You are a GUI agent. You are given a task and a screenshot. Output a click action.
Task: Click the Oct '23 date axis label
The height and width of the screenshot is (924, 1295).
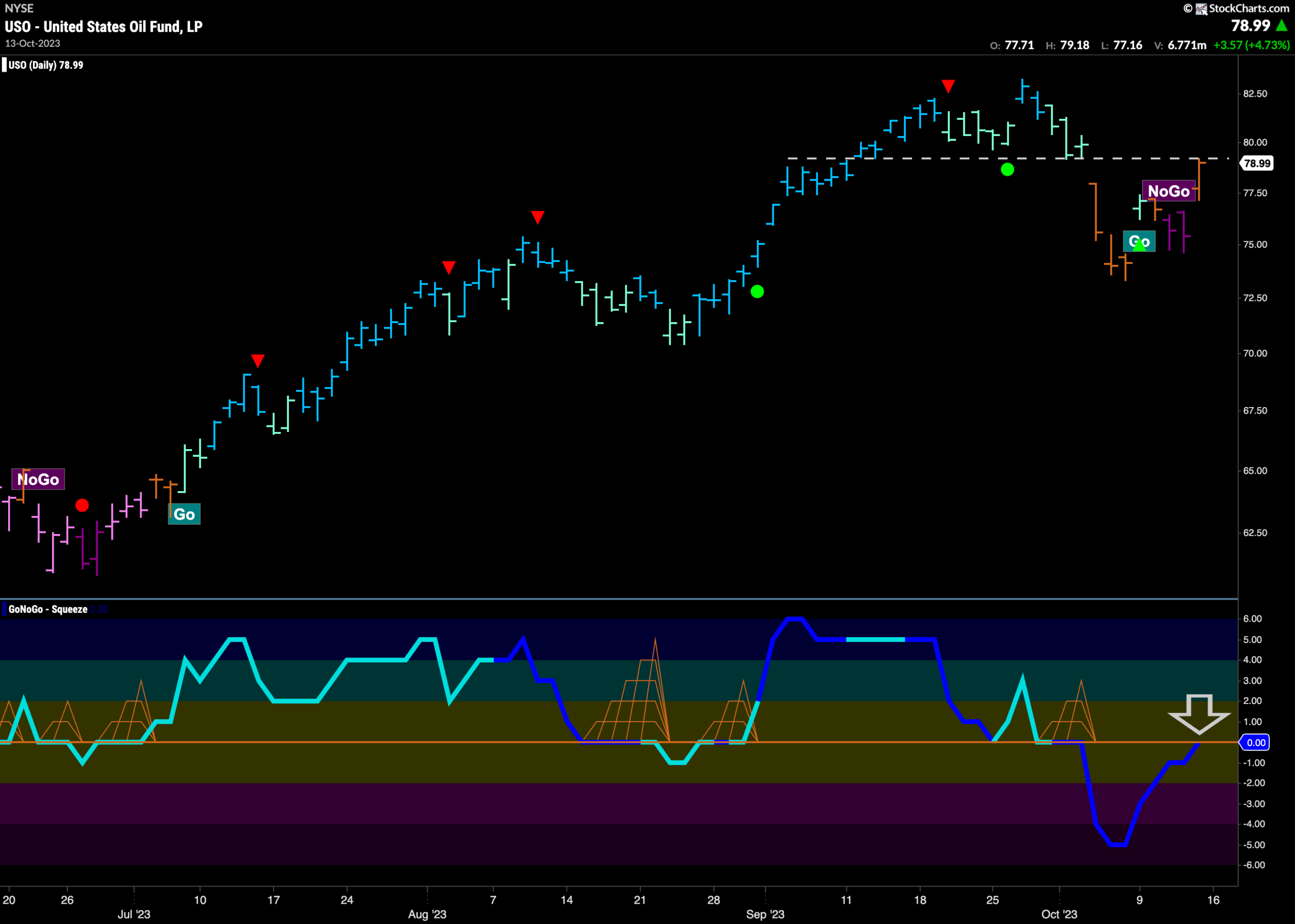click(1059, 914)
